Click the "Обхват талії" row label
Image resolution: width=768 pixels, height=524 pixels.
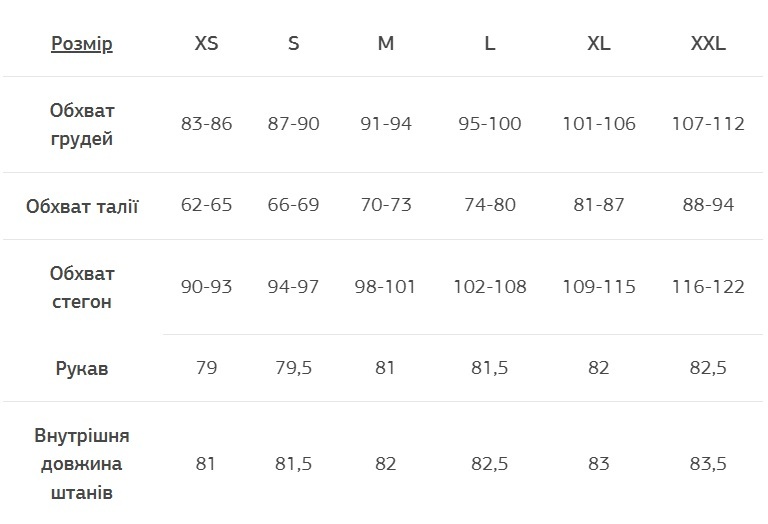pos(82,206)
